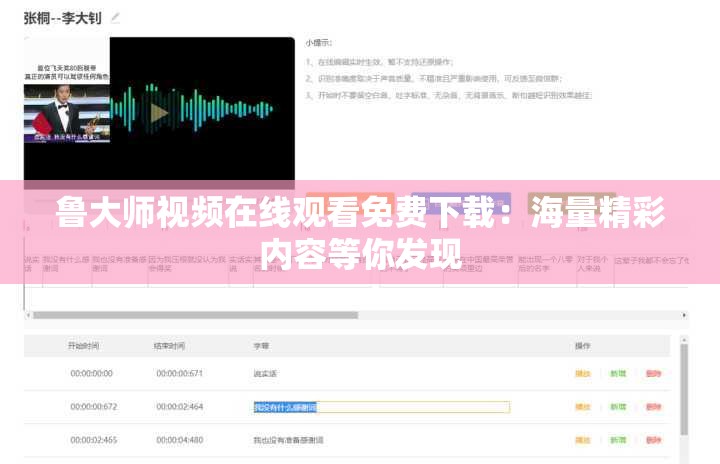This screenshot has height=464, width=720.
Task: Click the subtitle text 说实话
Action: coord(265,373)
